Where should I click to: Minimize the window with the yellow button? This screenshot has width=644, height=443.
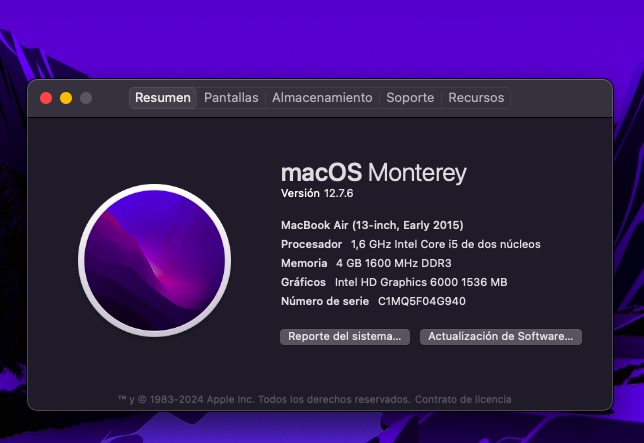point(66,98)
